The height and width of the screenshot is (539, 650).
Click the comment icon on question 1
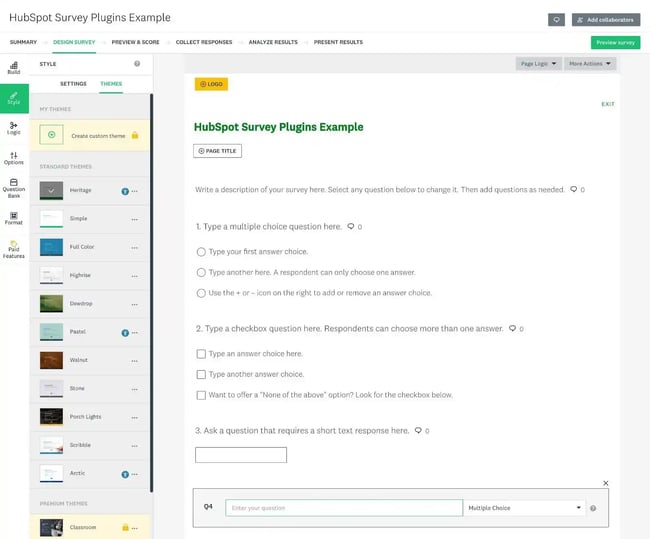coord(351,226)
